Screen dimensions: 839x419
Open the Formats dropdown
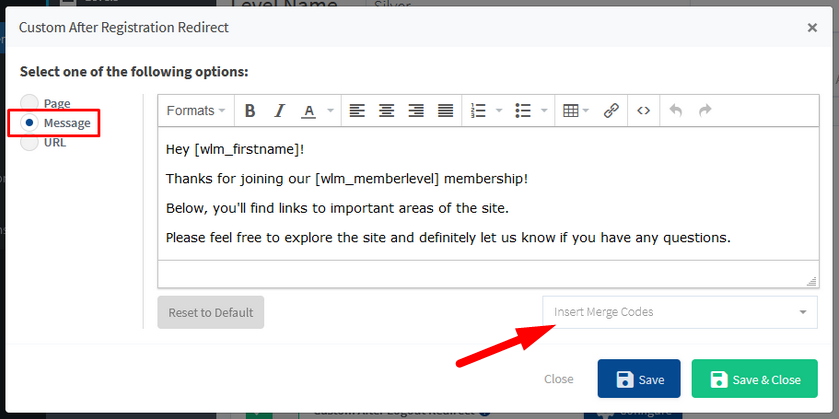tap(196, 111)
